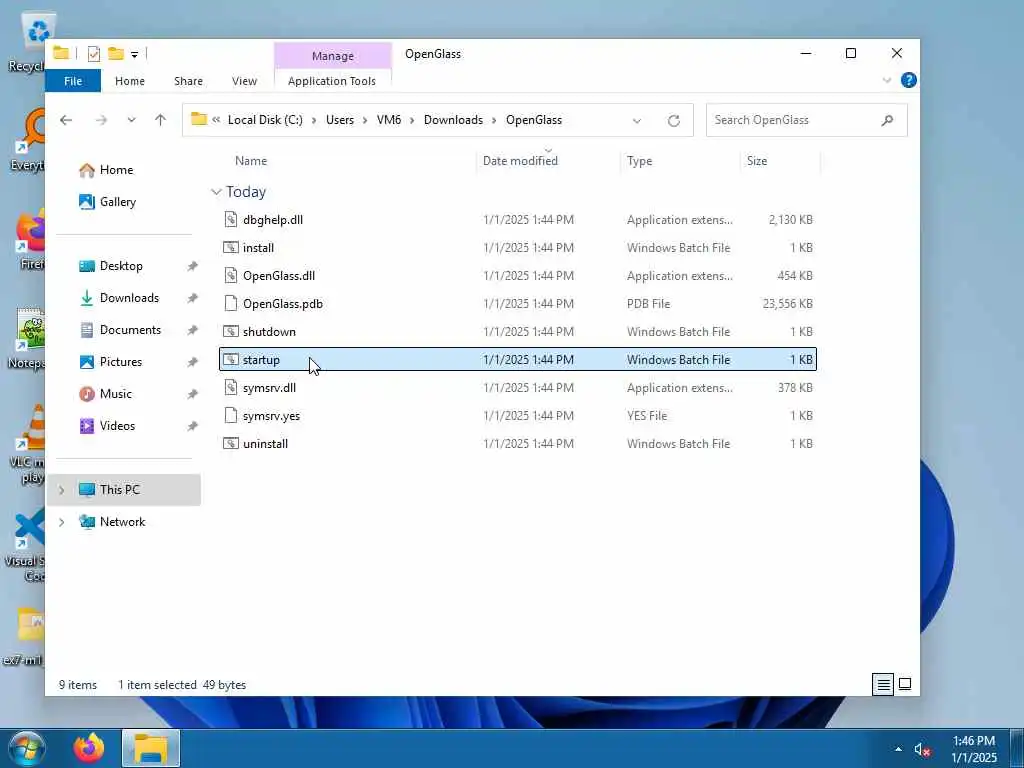This screenshot has height=768, width=1024.
Task: Click the symsrv.yes file icon
Action: click(x=231, y=416)
